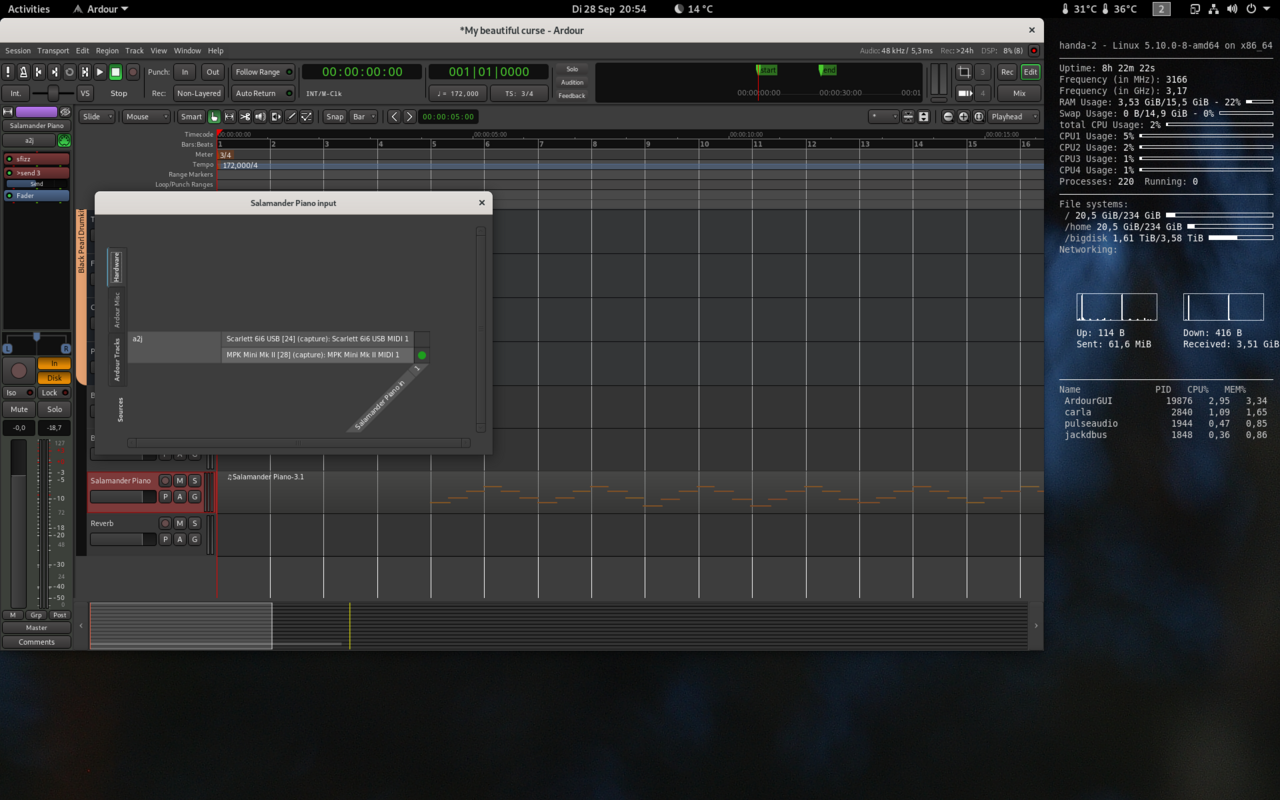Nudge backward with left arrow button
Screen dimensions: 1280x800
(394, 117)
